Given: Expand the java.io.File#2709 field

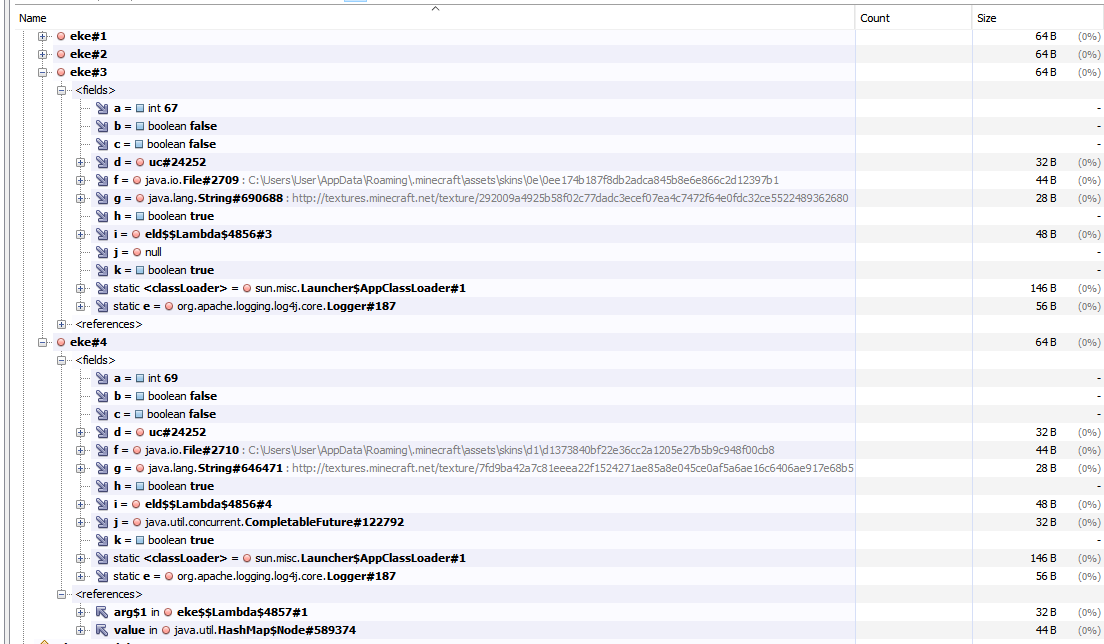Looking at the screenshot, I should click(81, 180).
